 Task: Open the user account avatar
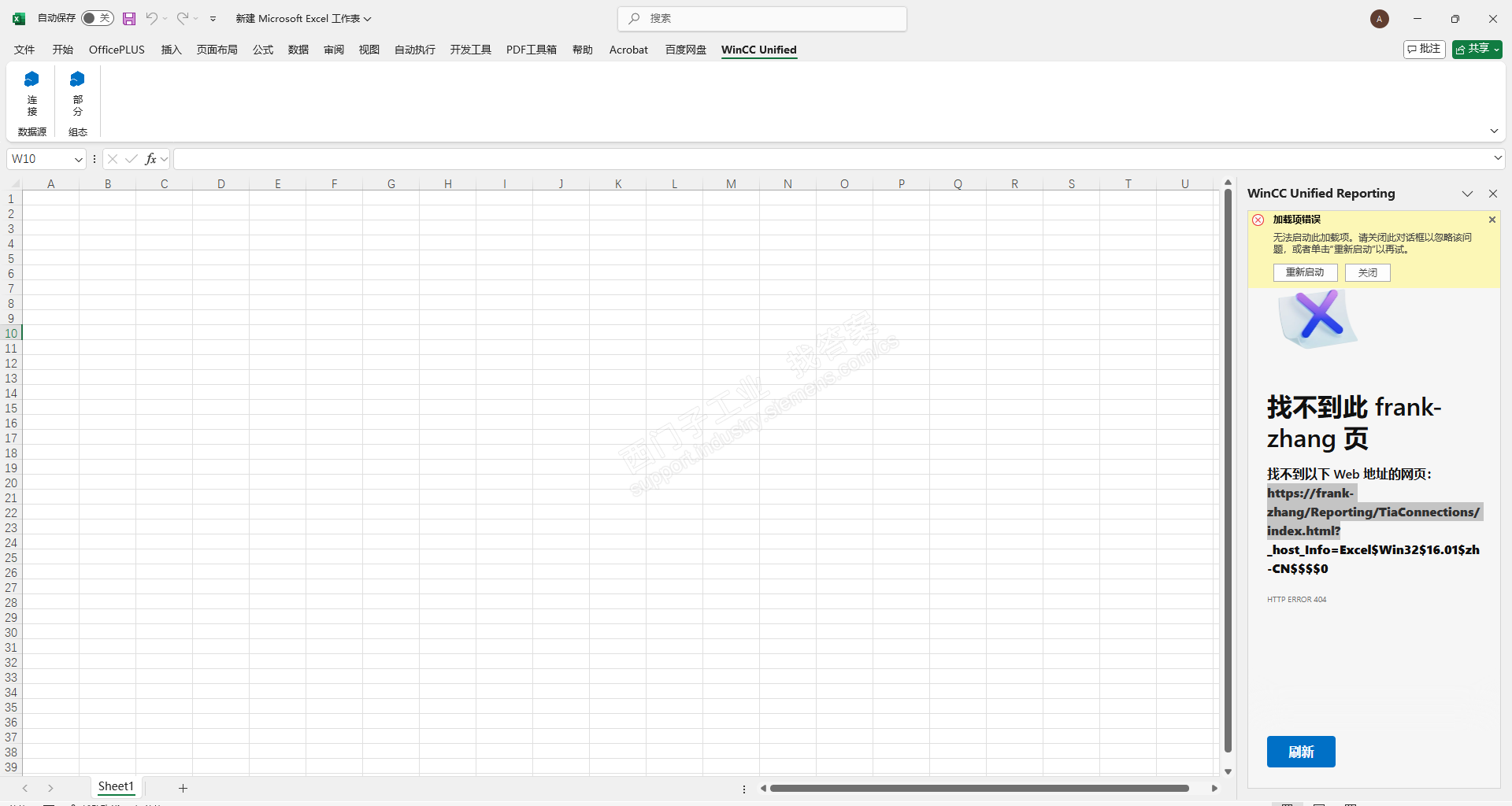1379,19
